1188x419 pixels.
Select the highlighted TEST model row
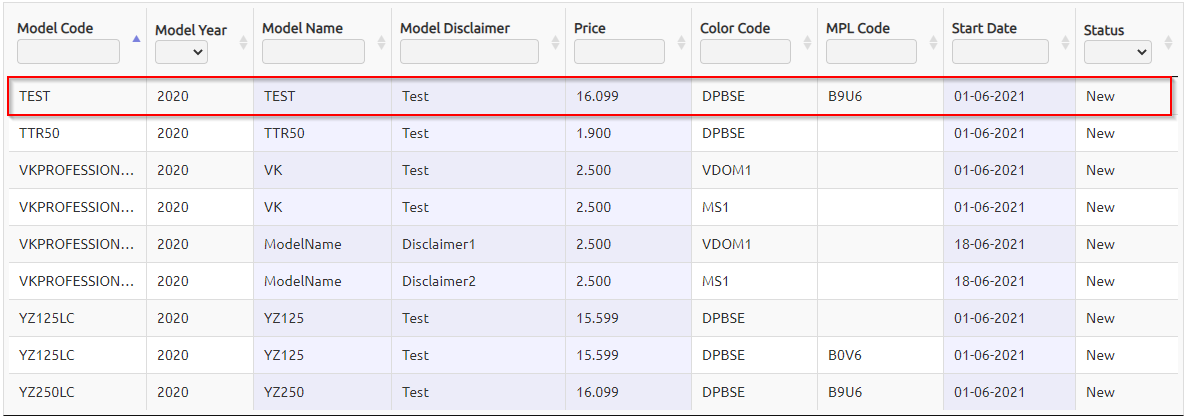click(589, 96)
